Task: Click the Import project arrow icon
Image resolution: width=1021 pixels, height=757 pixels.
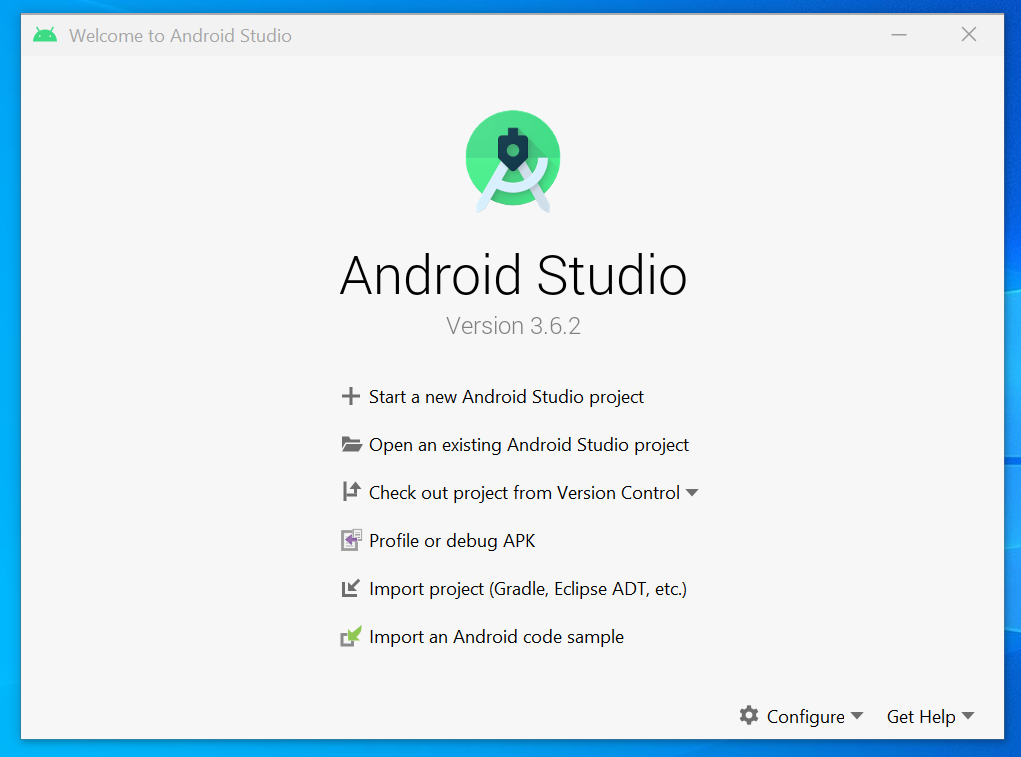Action: click(350, 588)
